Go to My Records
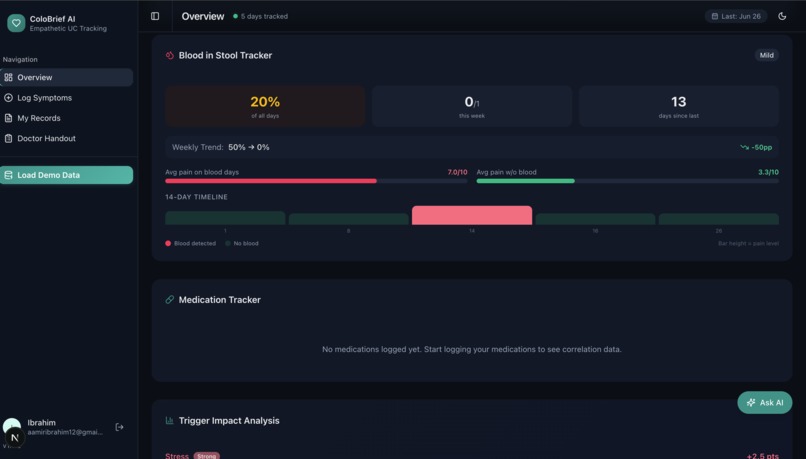Screen dimensions: 806x459 pyautogui.click(x=66, y=118)
